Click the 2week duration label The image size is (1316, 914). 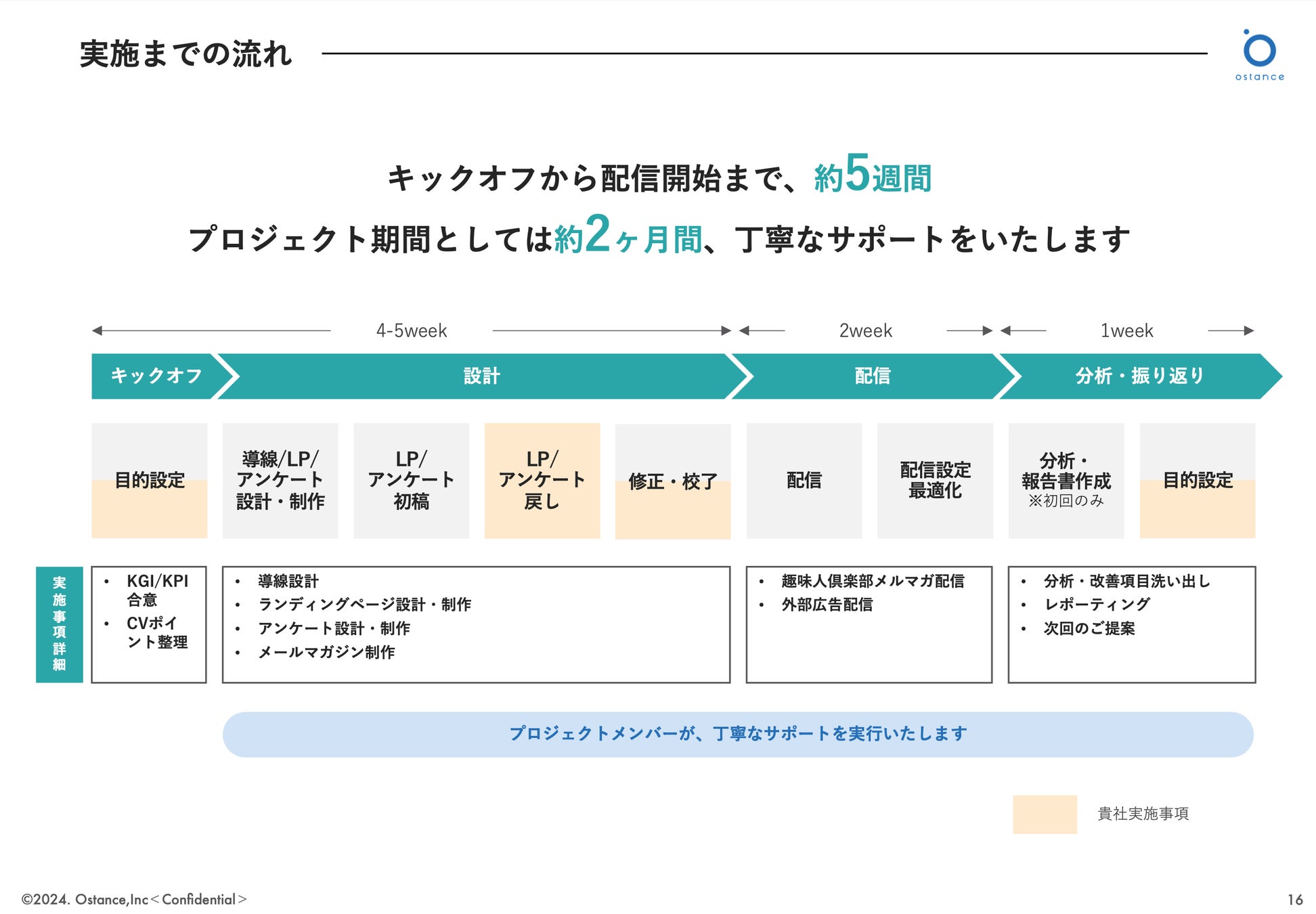[x=865, y=330]
